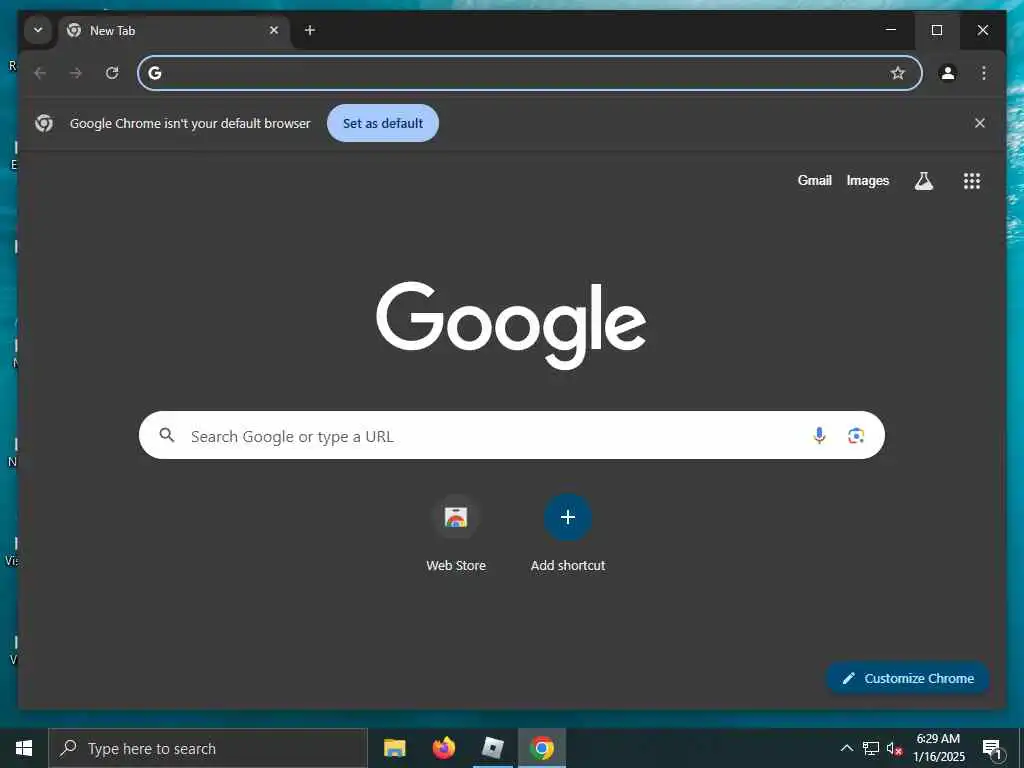Focus the Chrome address bar

pos(530,73)
